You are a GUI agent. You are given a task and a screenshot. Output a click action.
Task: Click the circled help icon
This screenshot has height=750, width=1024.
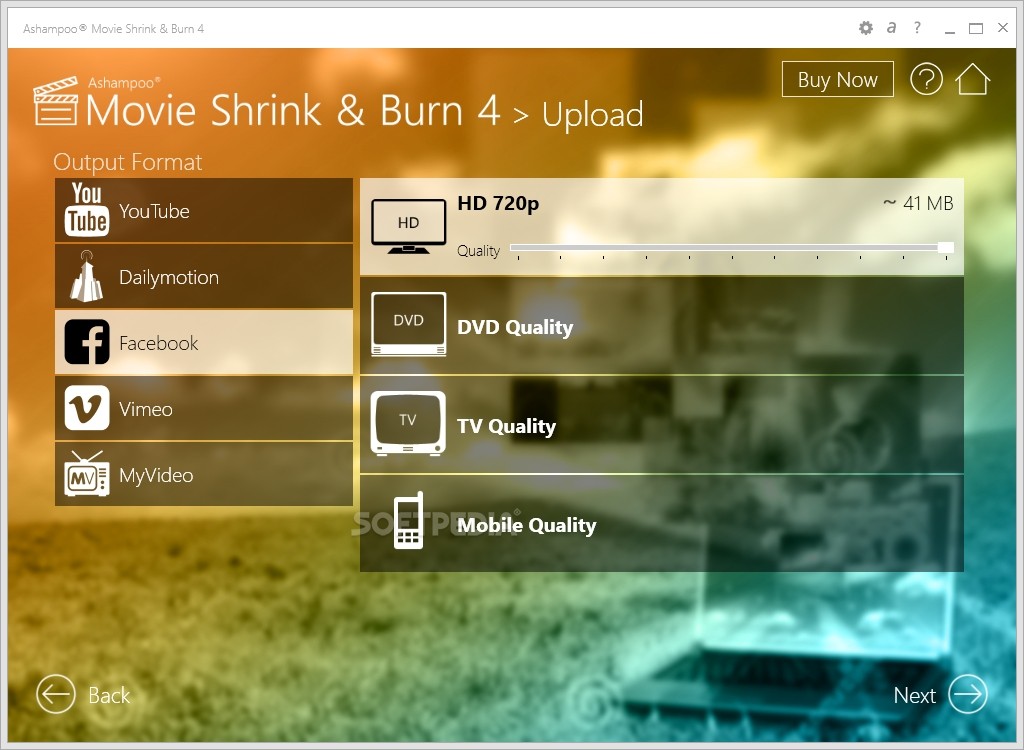click(x=926, y=79)
